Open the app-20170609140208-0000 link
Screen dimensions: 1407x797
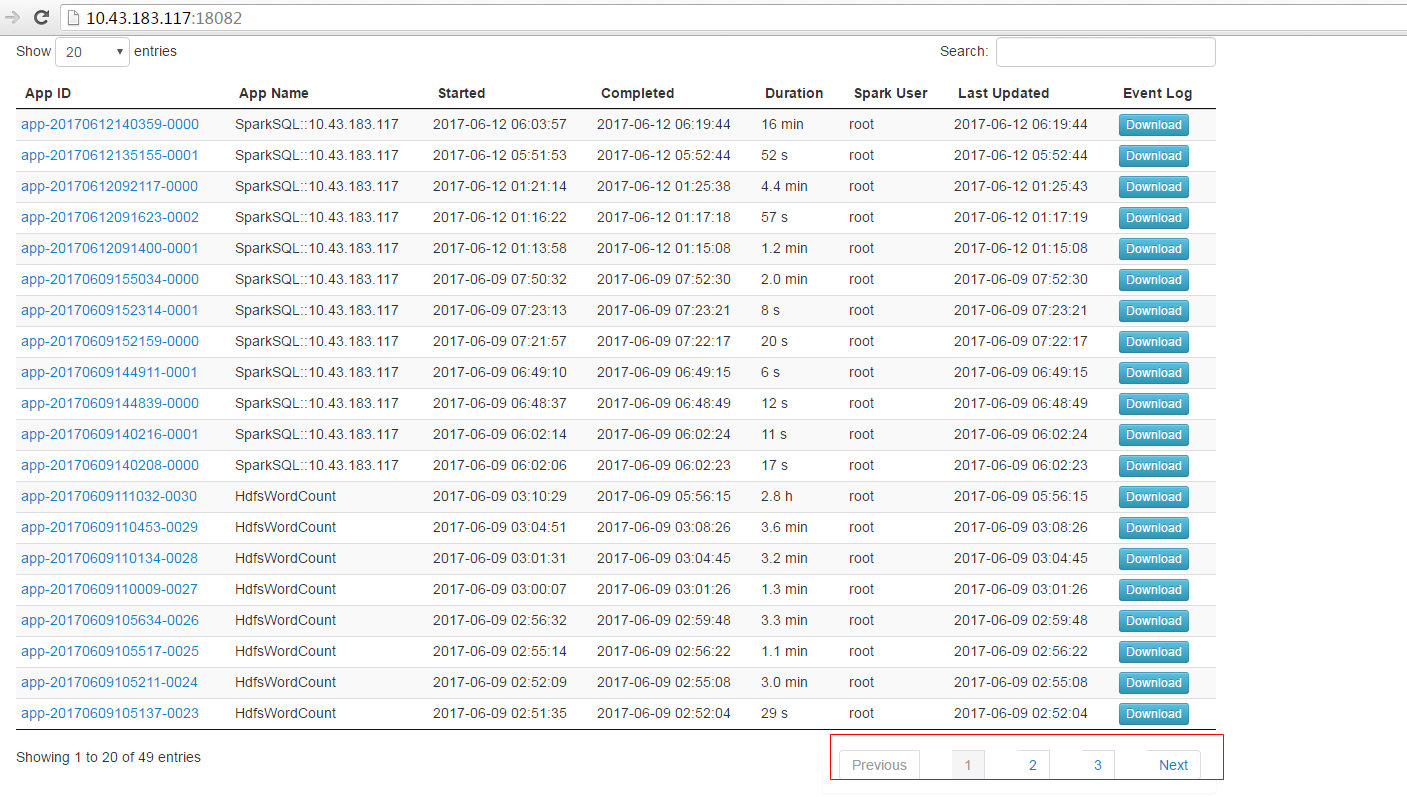[110, 465]
